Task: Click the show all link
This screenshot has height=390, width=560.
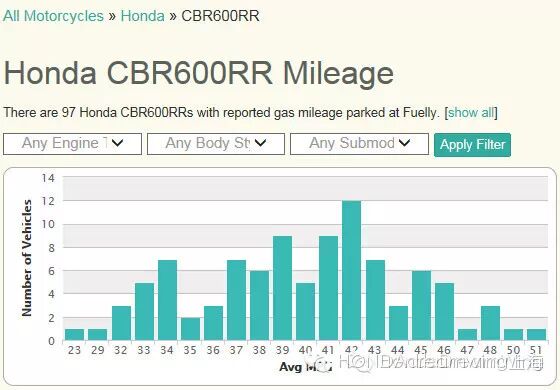Action: pyautogui.click(x=471, y=112)
